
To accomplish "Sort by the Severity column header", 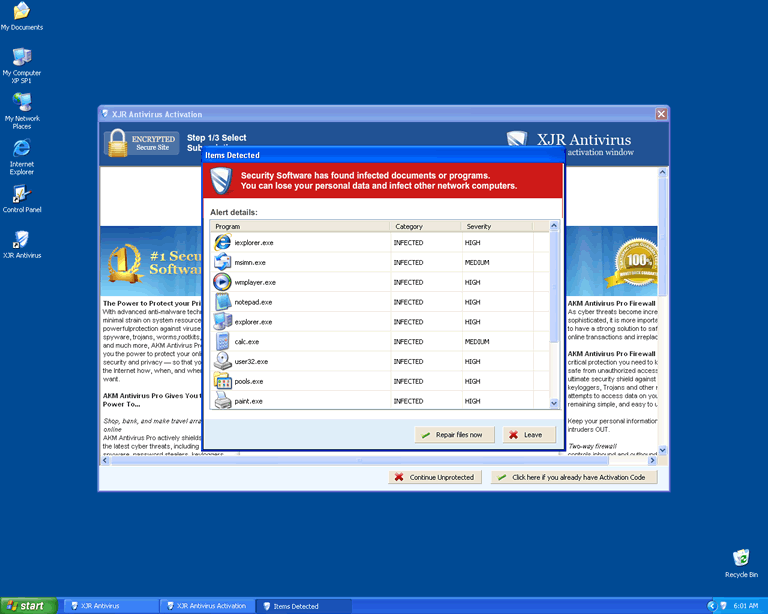I will pos(496,227).
